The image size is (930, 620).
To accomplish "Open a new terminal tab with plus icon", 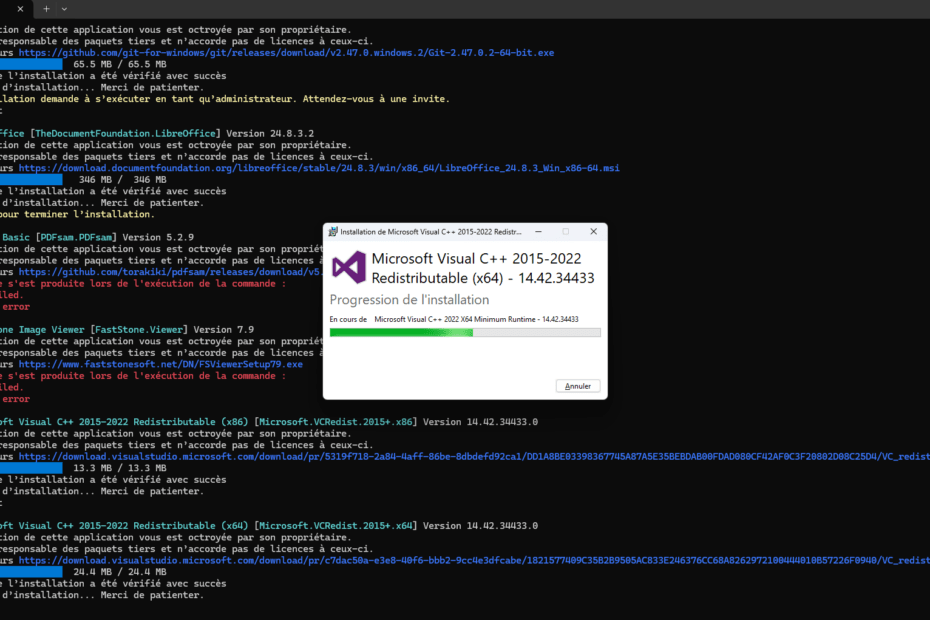I will (x=46, y=9).
